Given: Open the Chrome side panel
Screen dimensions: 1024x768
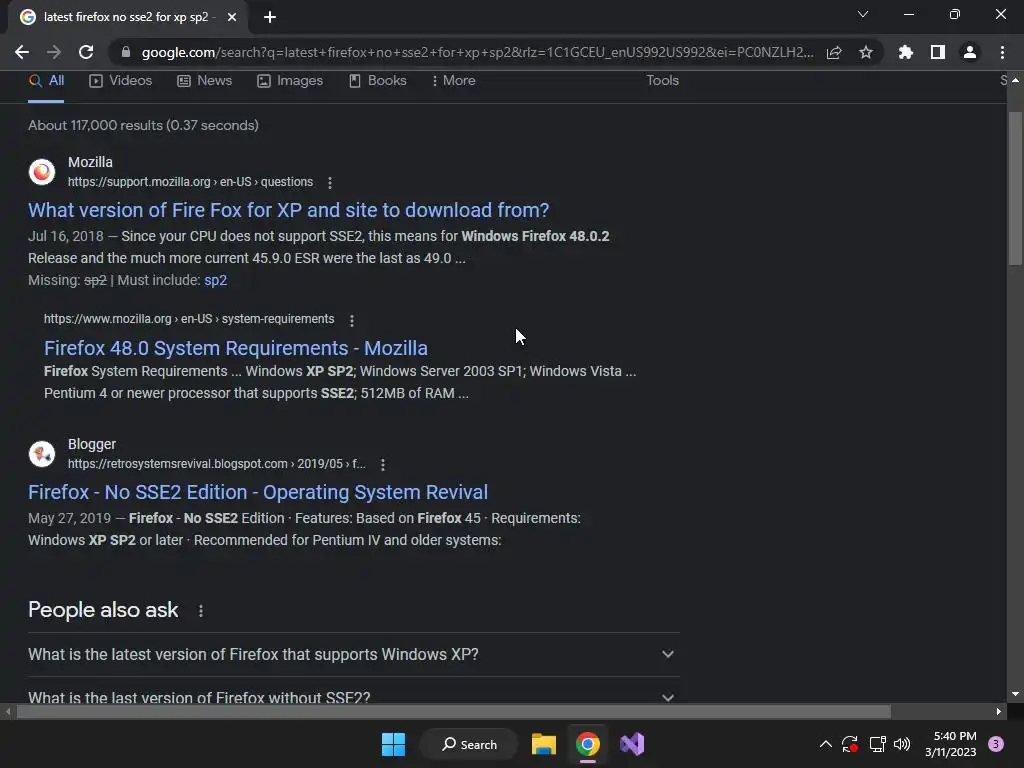Looking at the screenshot, I should (938, 52).
